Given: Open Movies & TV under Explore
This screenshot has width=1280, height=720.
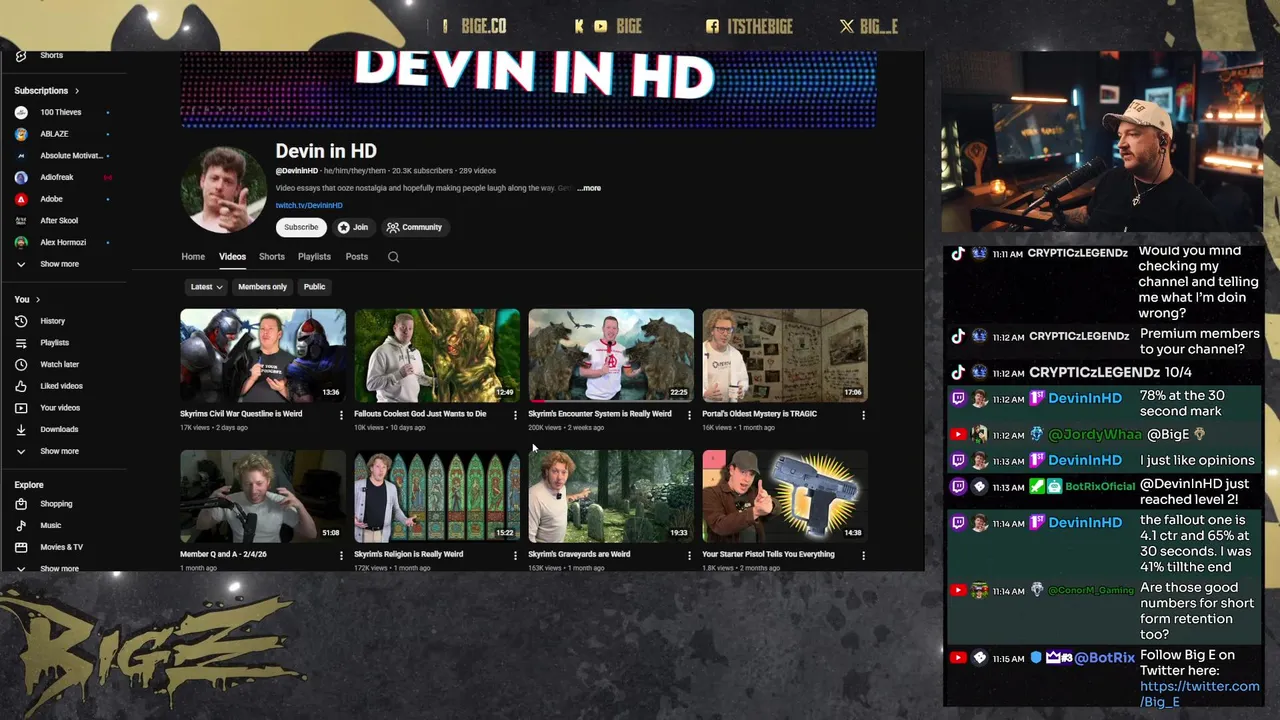Looking at the screenshot, I should point(61,547).
